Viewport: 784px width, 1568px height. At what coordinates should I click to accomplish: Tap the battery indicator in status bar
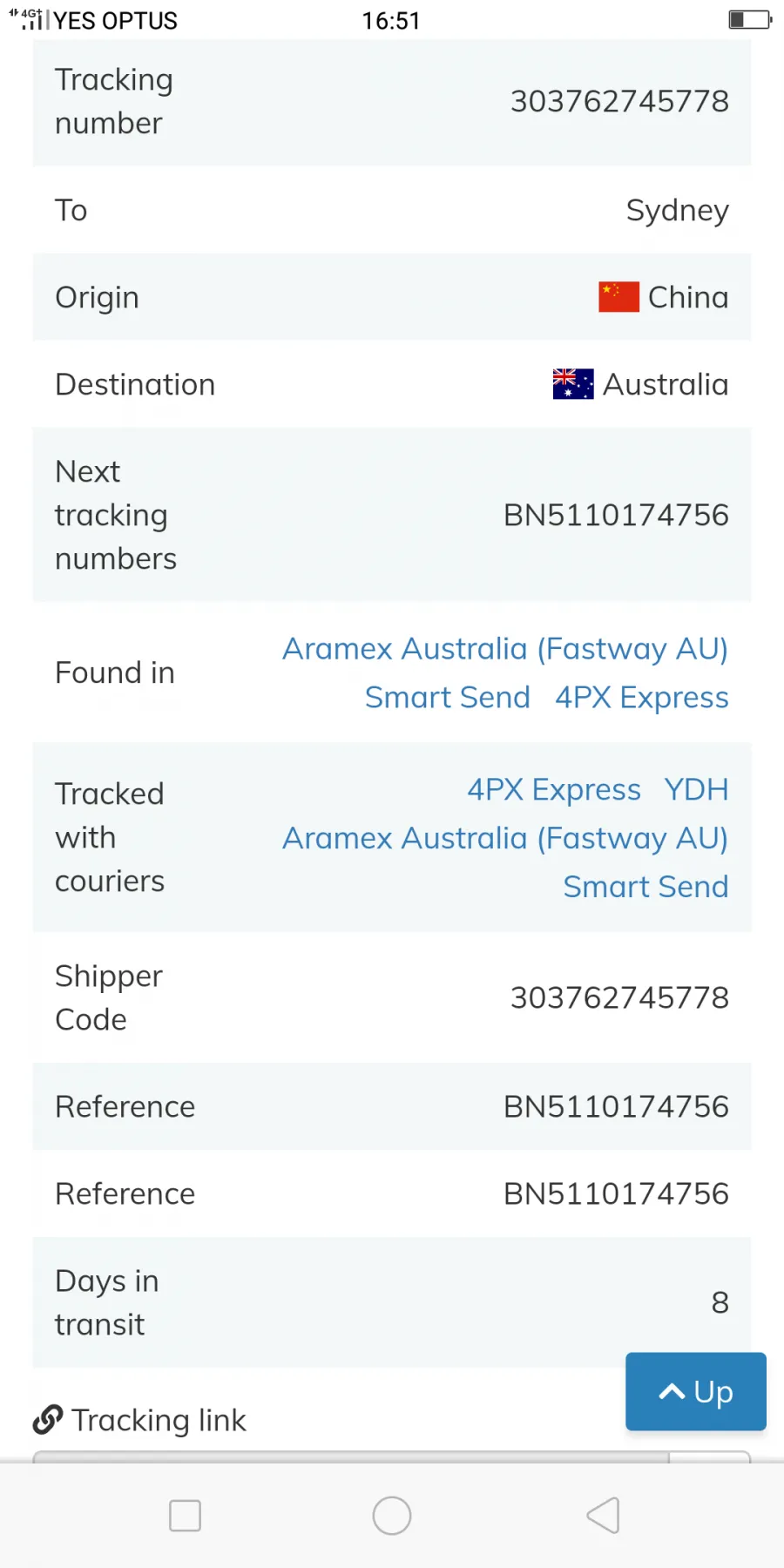750,19
